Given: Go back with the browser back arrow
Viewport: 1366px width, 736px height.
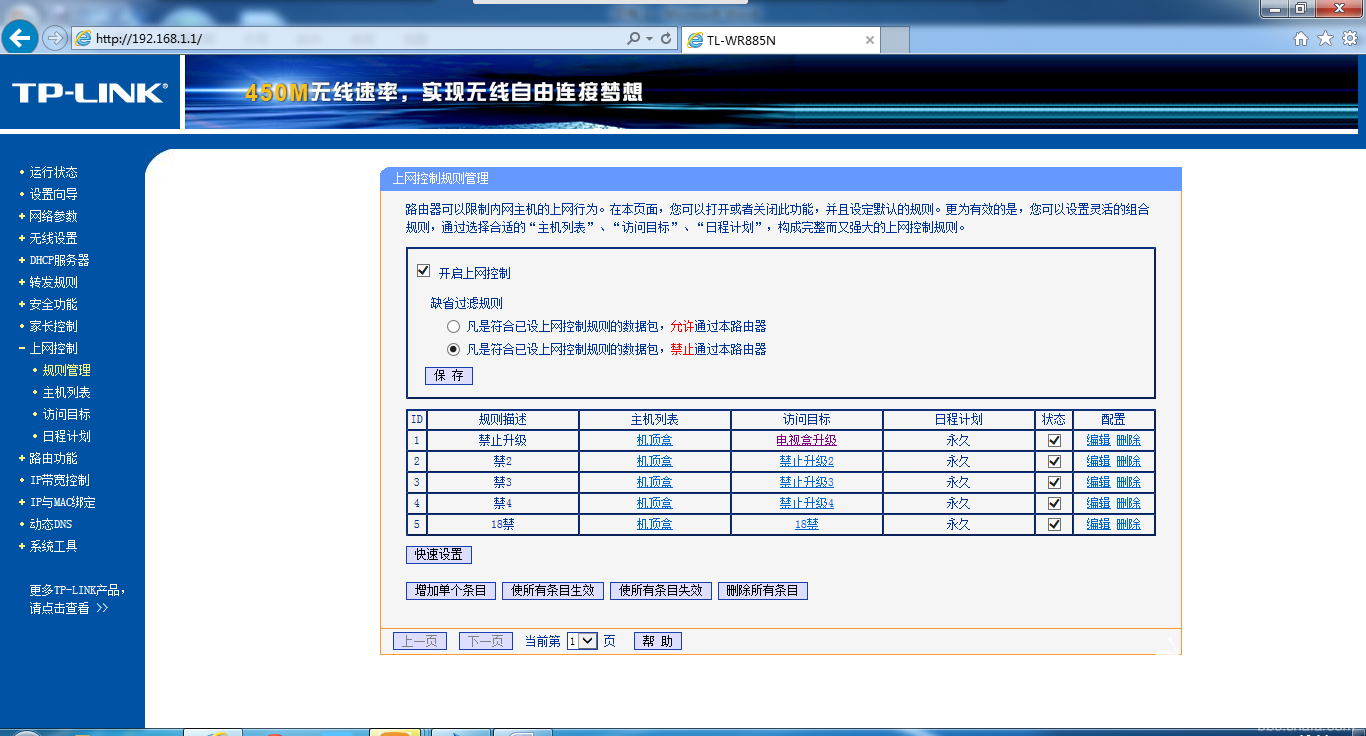Looking at the screenshot, I should [x=21, y=38].
